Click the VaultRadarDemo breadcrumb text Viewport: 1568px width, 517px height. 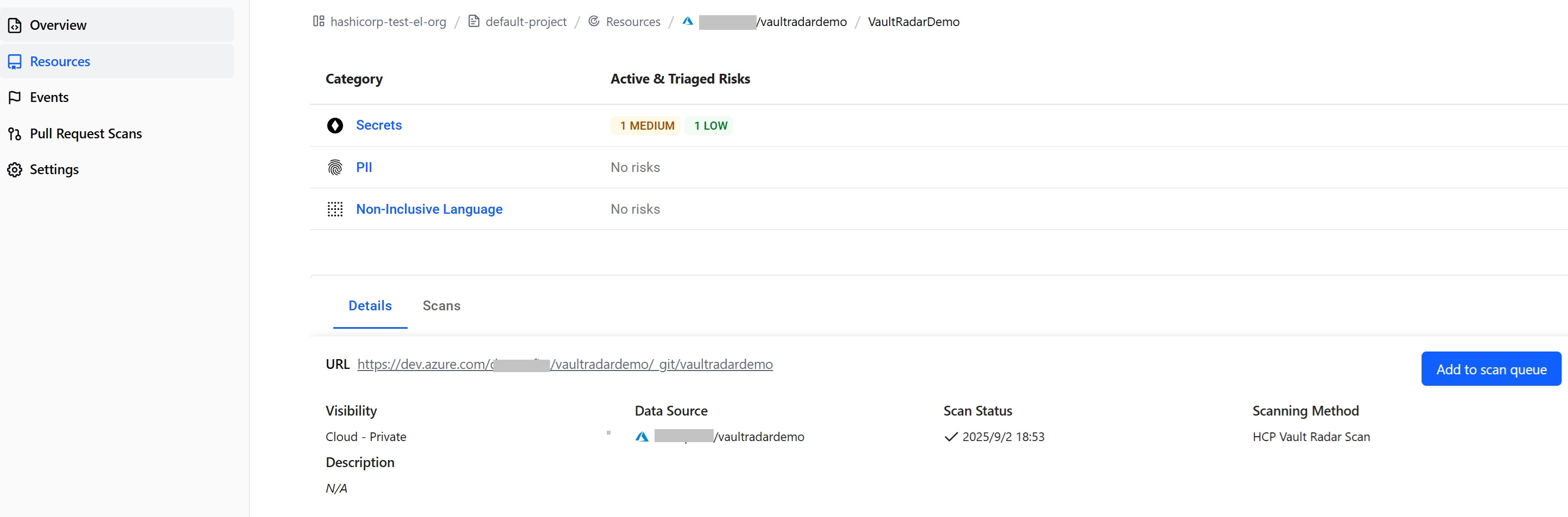point(913,22)
